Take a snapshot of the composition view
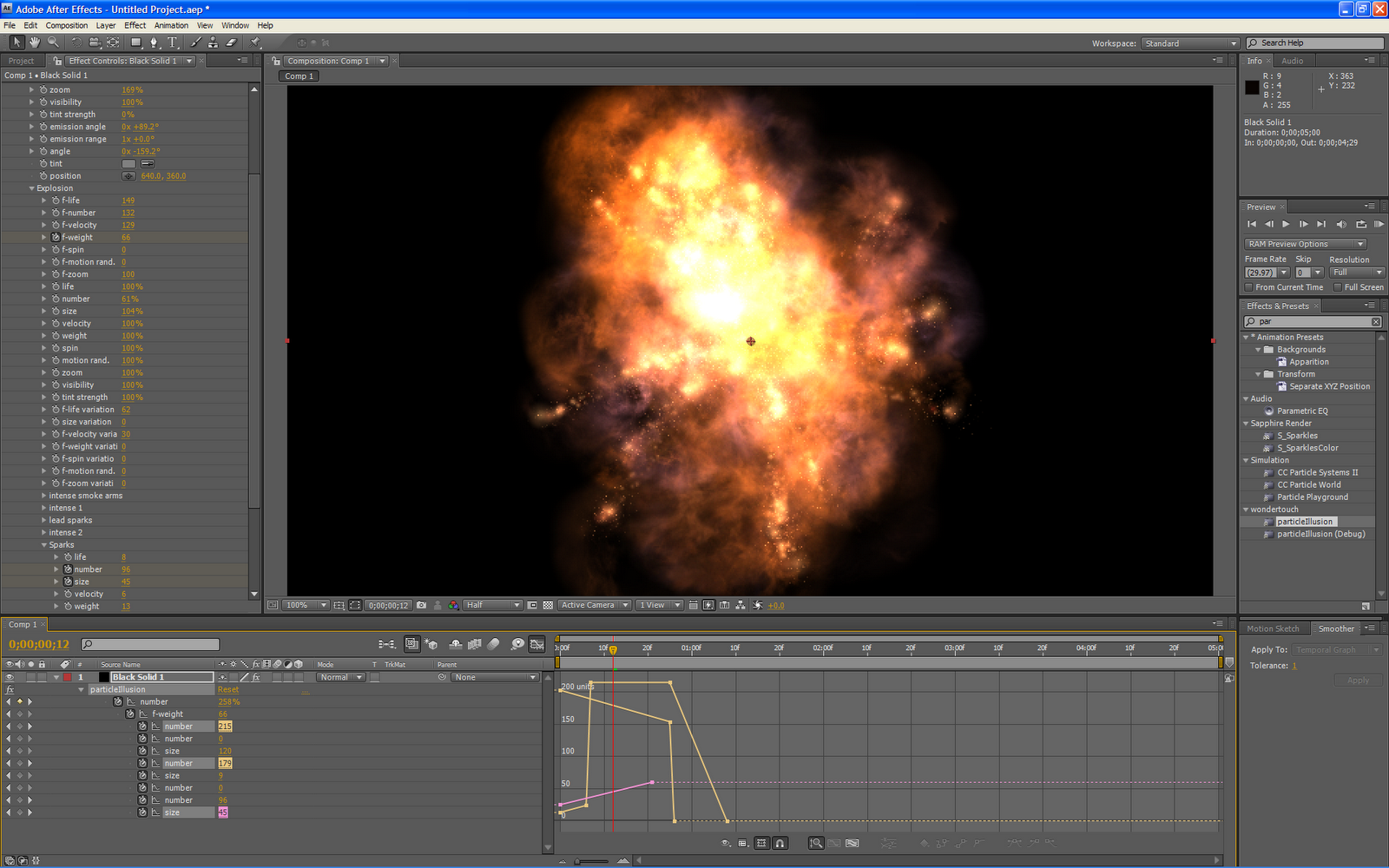 point(420,605)
